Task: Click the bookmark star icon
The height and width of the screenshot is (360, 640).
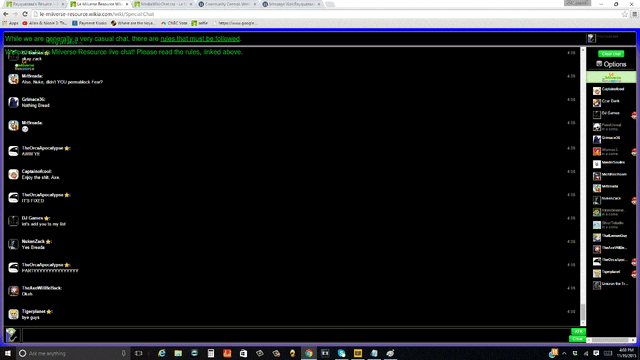Action: (624, 14)
